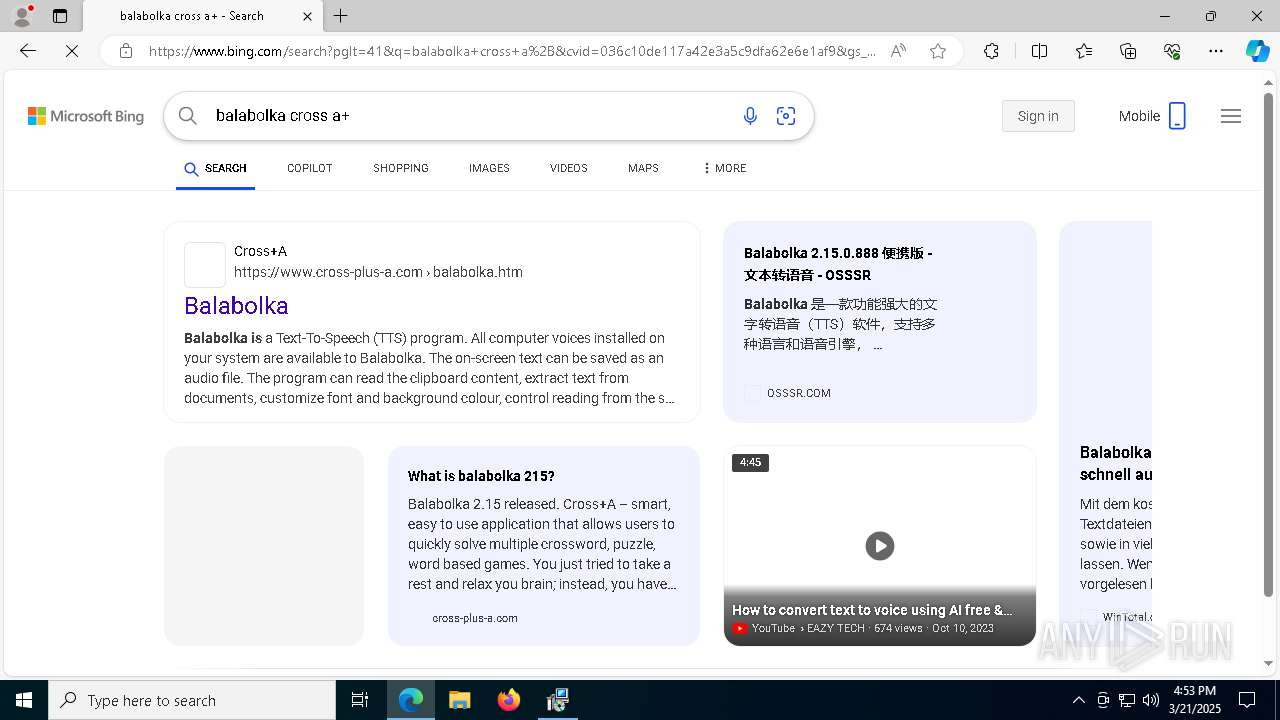
Task: Click the Sign in button
Action: pos(1038,116)
